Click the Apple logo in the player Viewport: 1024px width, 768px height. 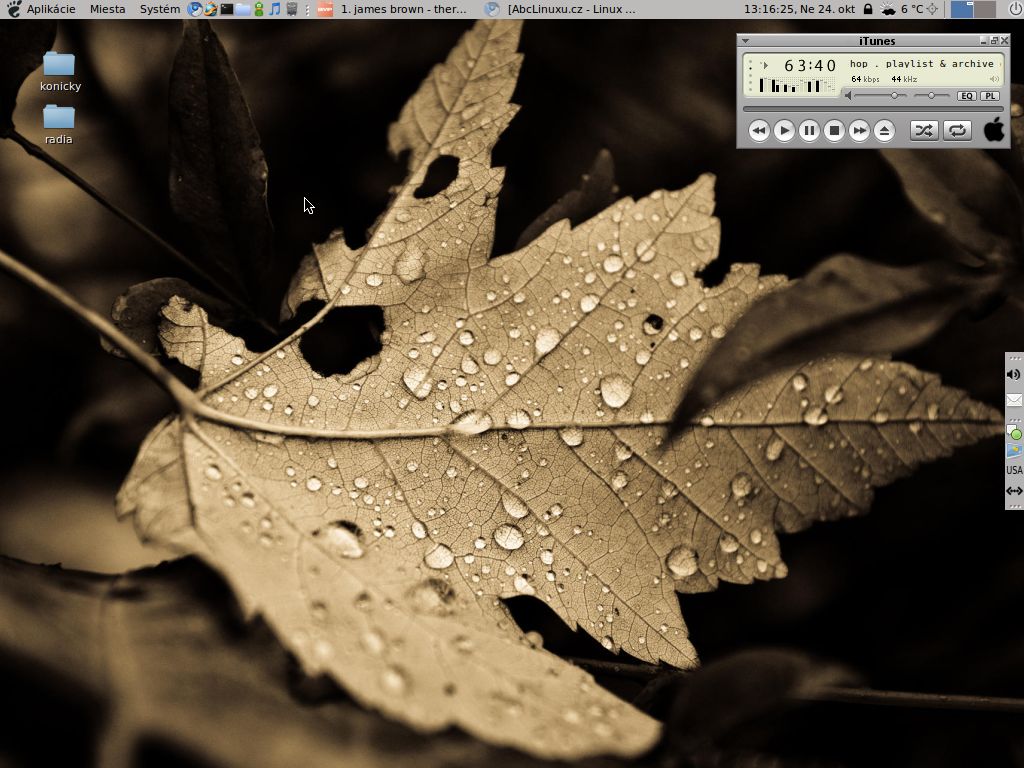click(994, 129)
